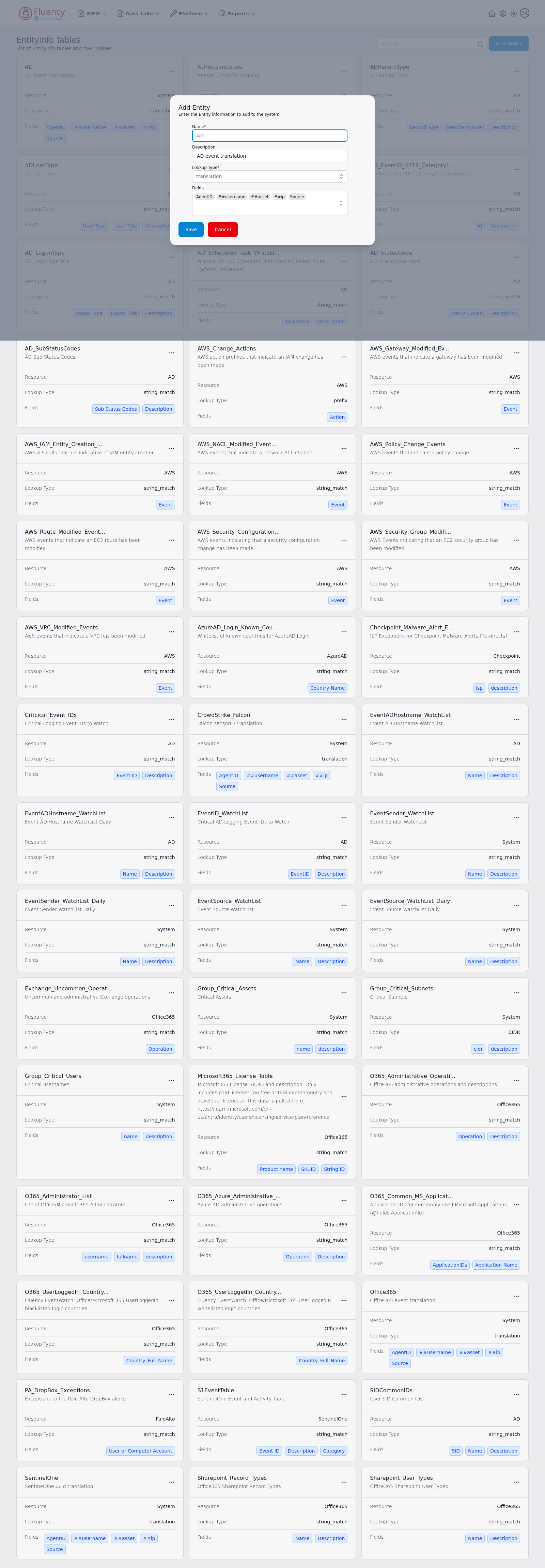The image size is (545, 1568).
Task: Open options menu for EventID_WatchList card
Action: 344,817
